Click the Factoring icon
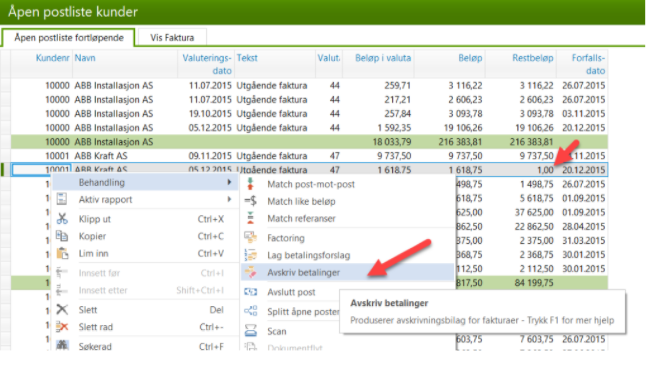The height and width of the screenshot is (384, 646). coord(250,238)
